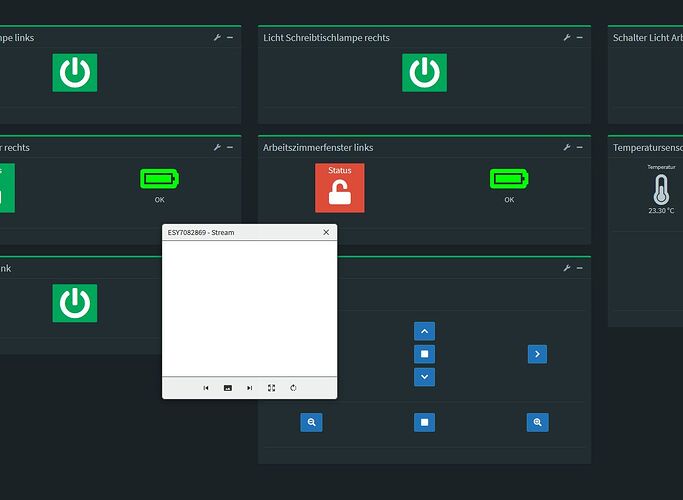Switch stream to fullscreen mode
This screenshot has width=683, height=500.
point(271,388)
